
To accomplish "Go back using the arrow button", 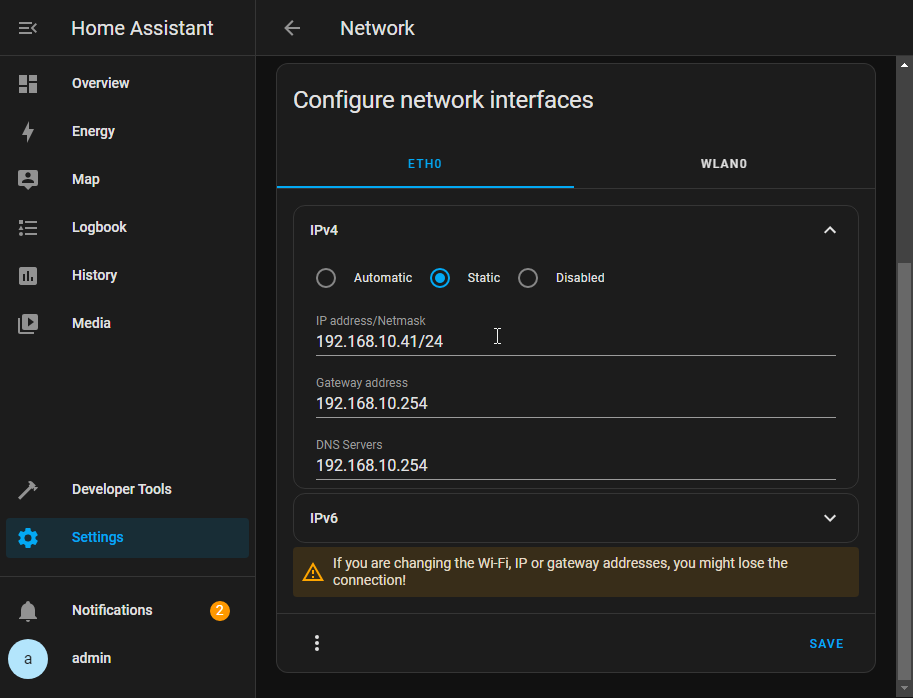I will (292, 28).
